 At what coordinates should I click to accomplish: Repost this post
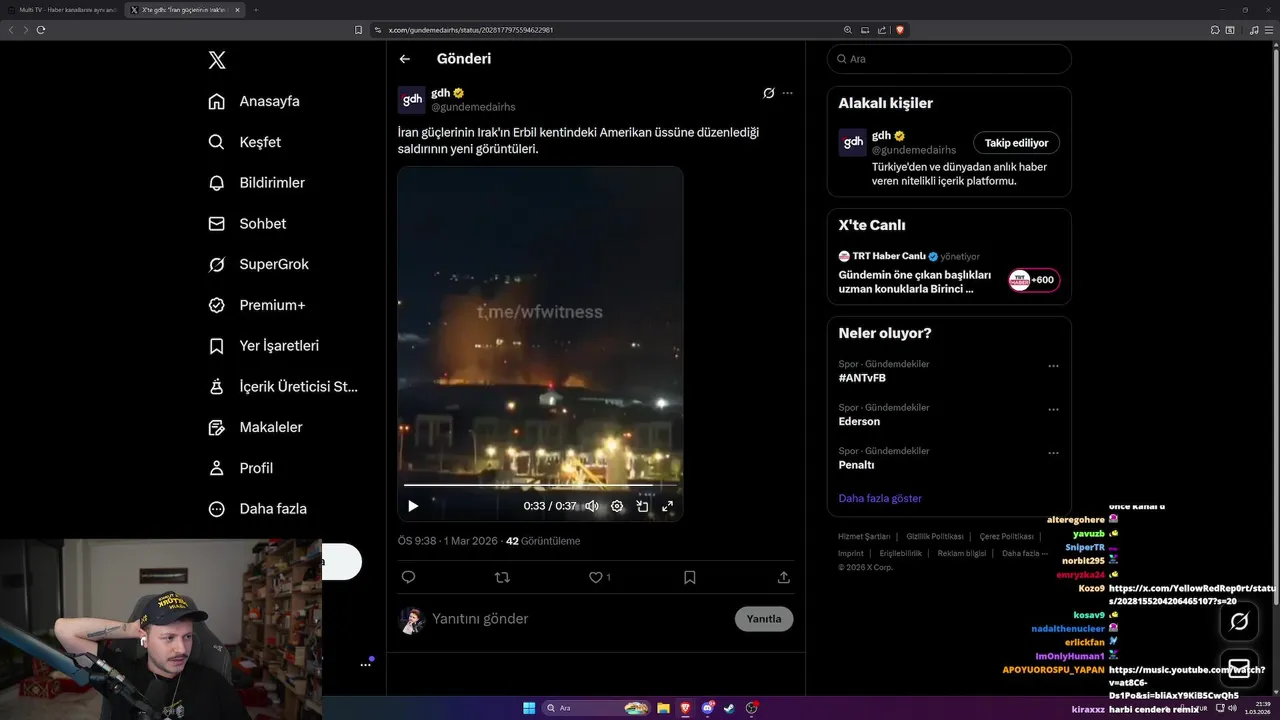[x=502, y=577]
